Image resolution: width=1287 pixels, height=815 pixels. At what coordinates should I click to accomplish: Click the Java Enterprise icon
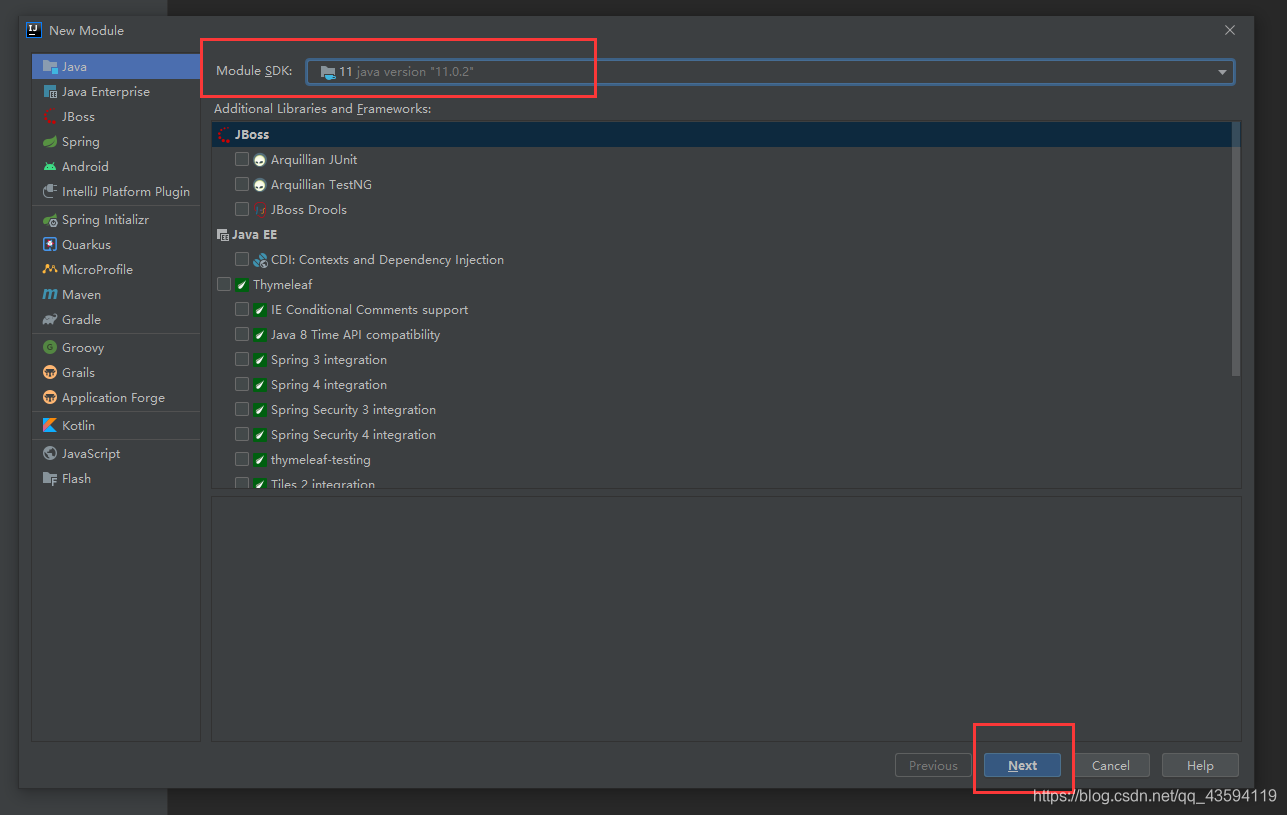click(50, 92)
